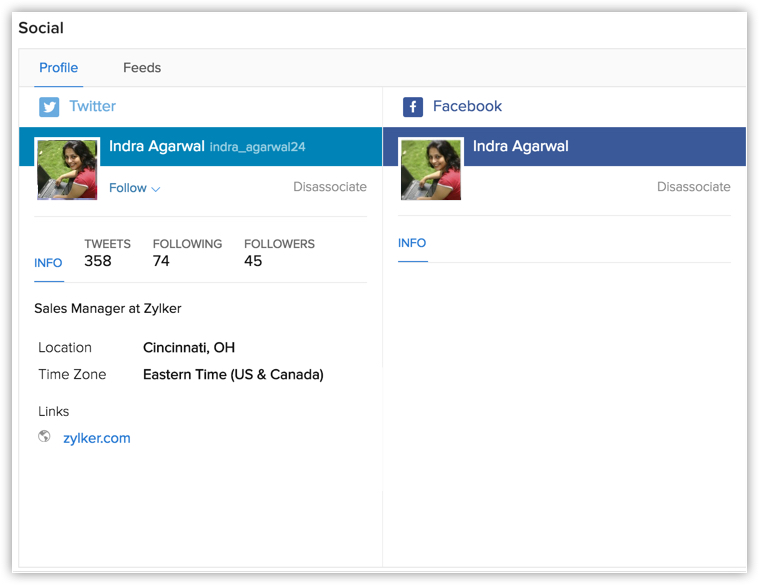
Task: Switch to the Feeds tab
Action: pos(142,68)
